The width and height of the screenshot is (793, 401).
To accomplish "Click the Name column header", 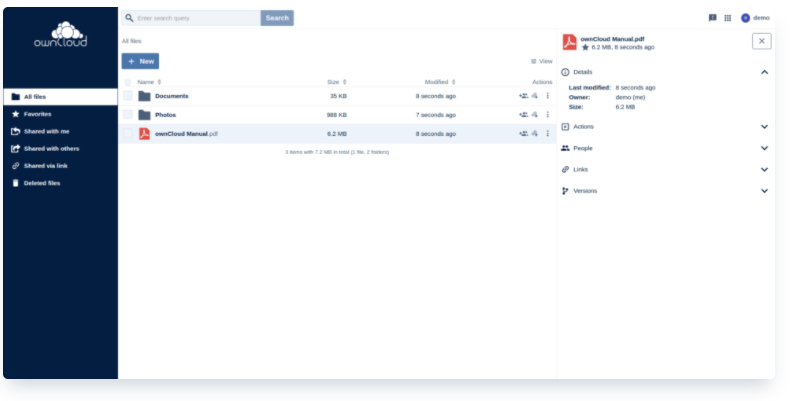I will [146, 82].
